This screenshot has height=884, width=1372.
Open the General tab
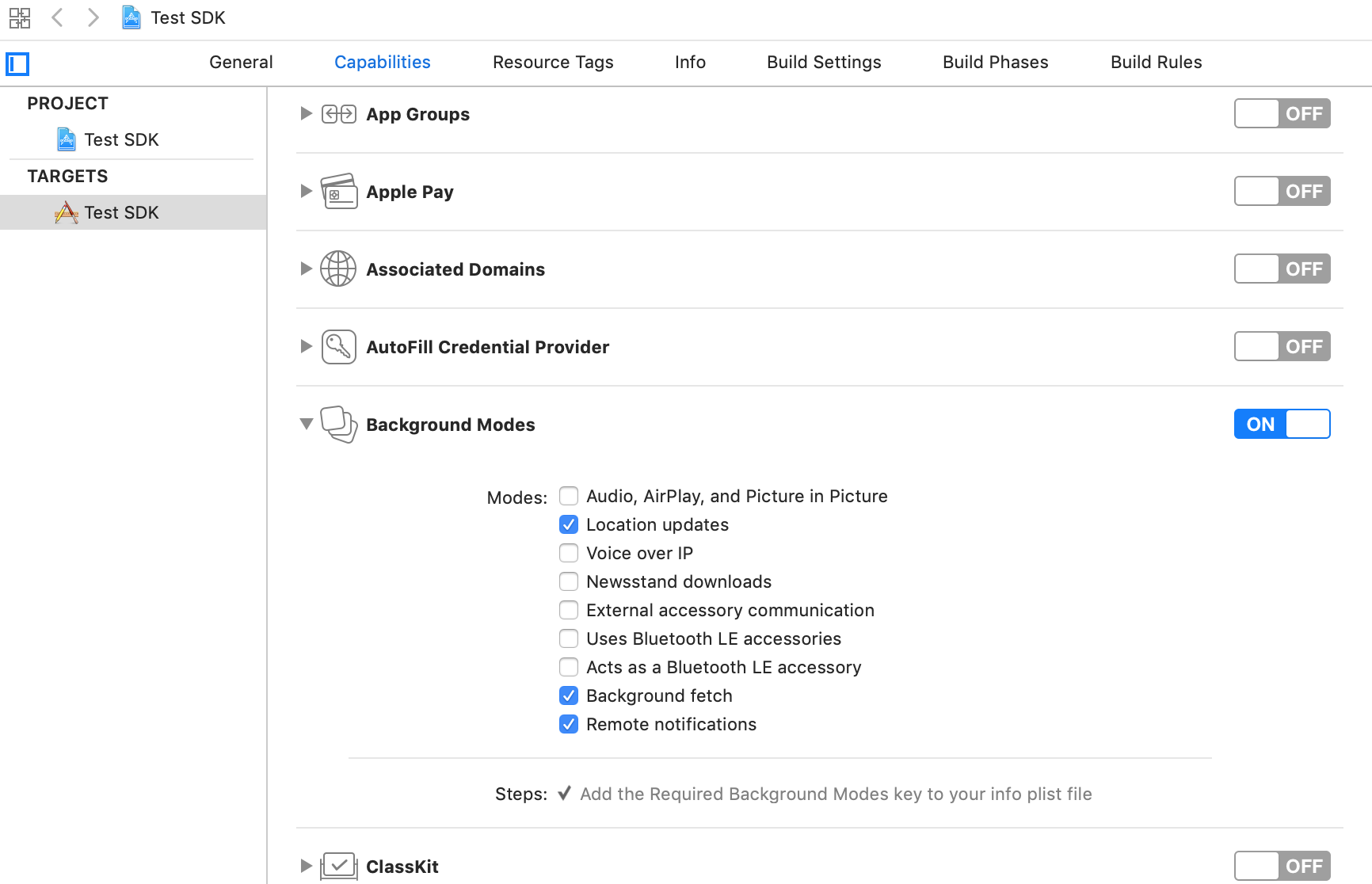tap(241, 62)
